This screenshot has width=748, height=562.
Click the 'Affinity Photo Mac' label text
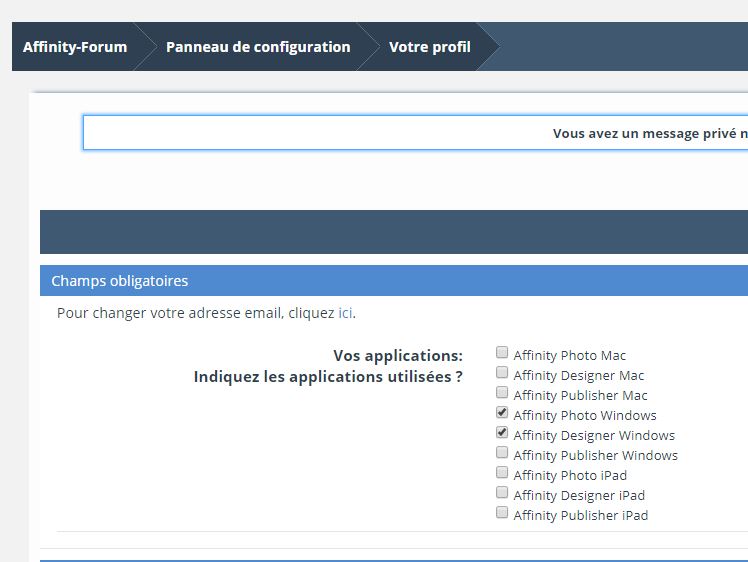point(570,355)
